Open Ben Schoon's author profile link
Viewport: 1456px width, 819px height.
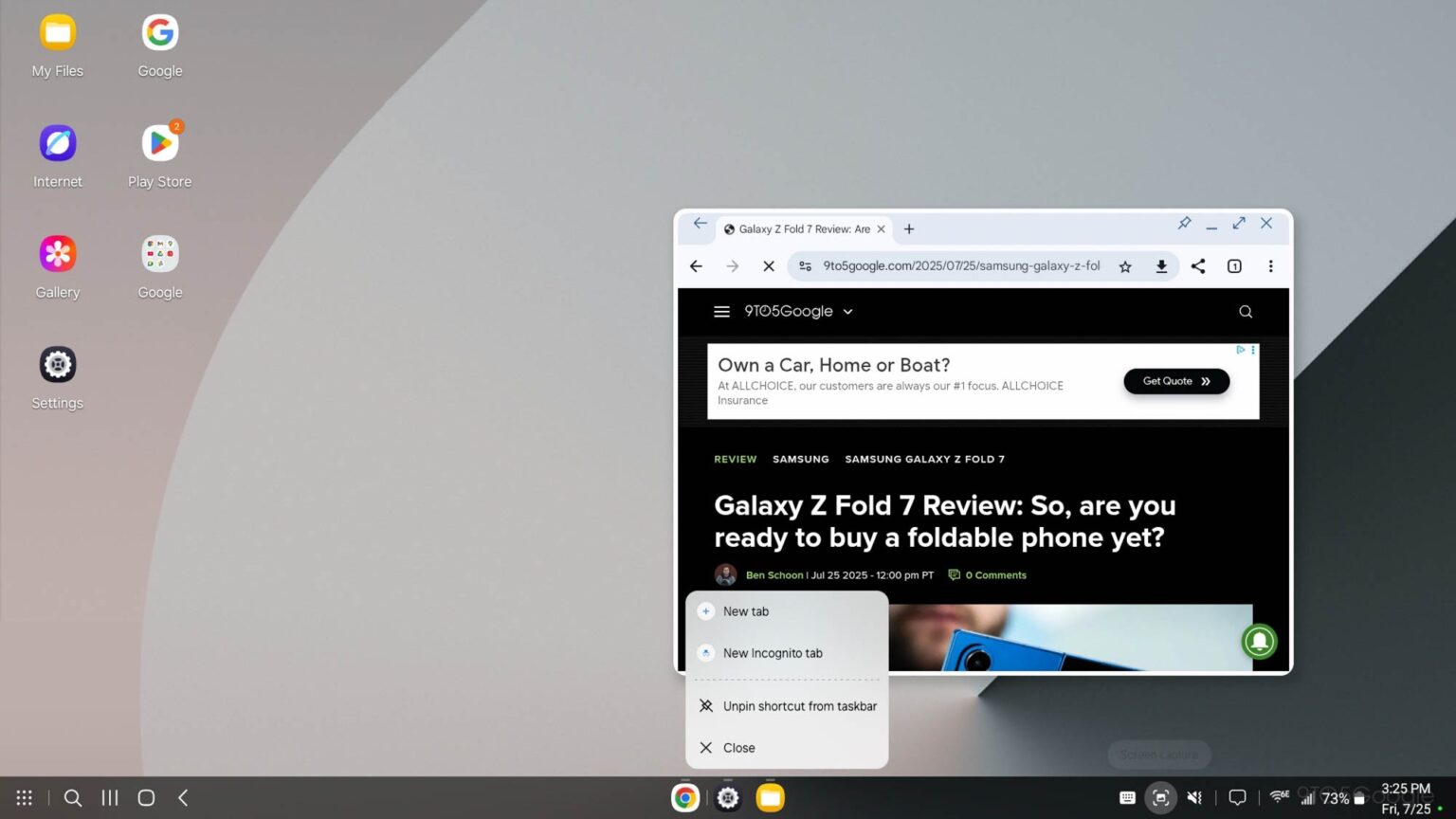point(774,574)
